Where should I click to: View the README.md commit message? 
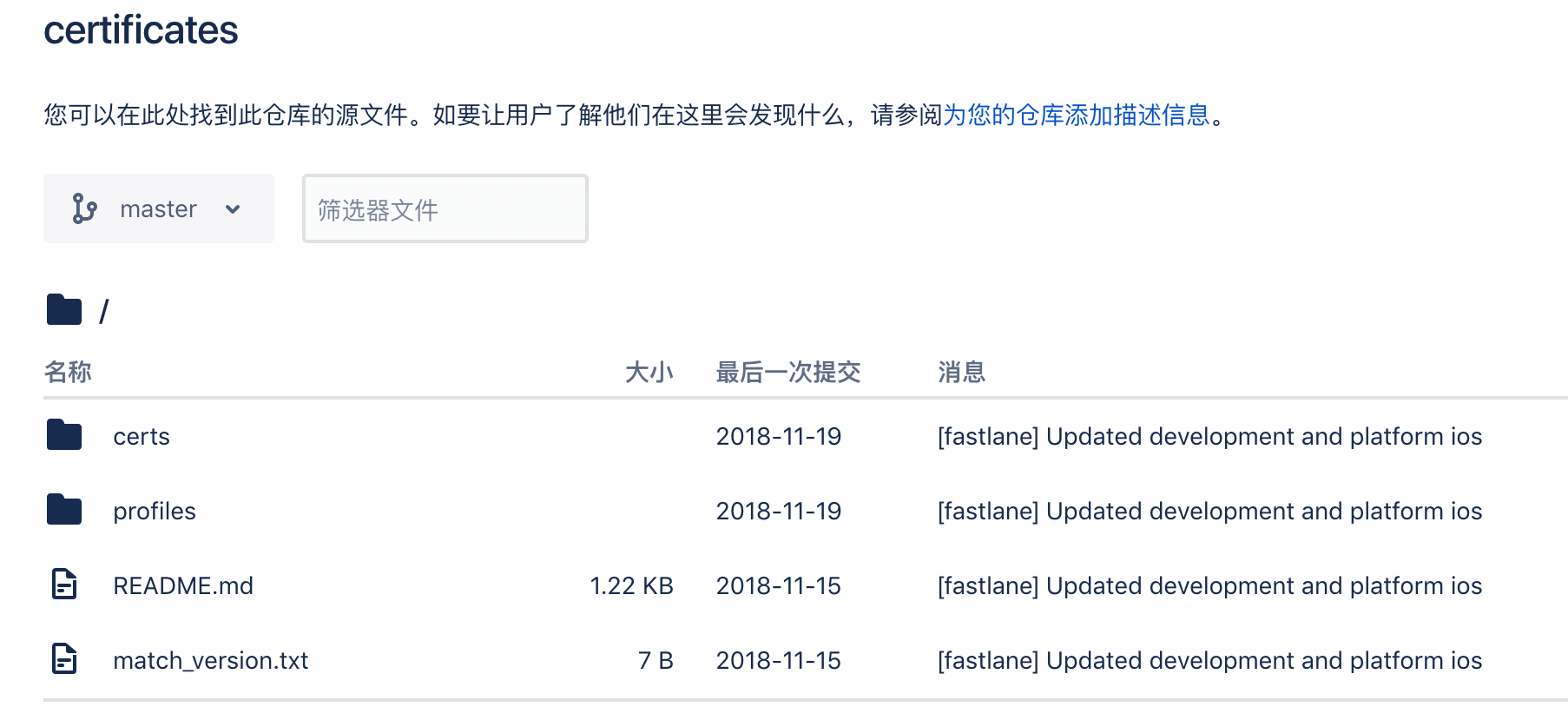coord(1209,585)
